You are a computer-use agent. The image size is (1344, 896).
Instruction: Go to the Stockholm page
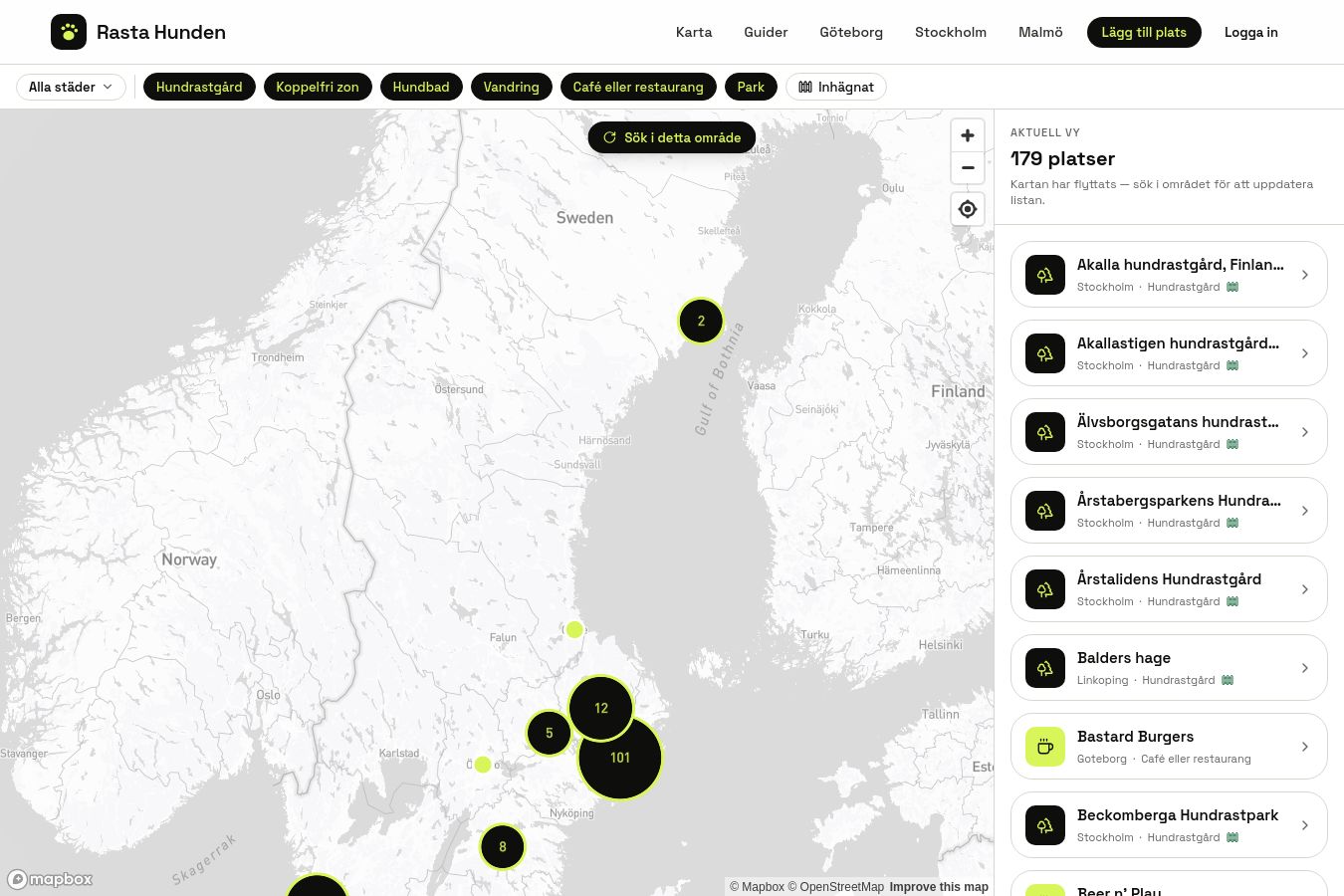click(x=951, y=32)
